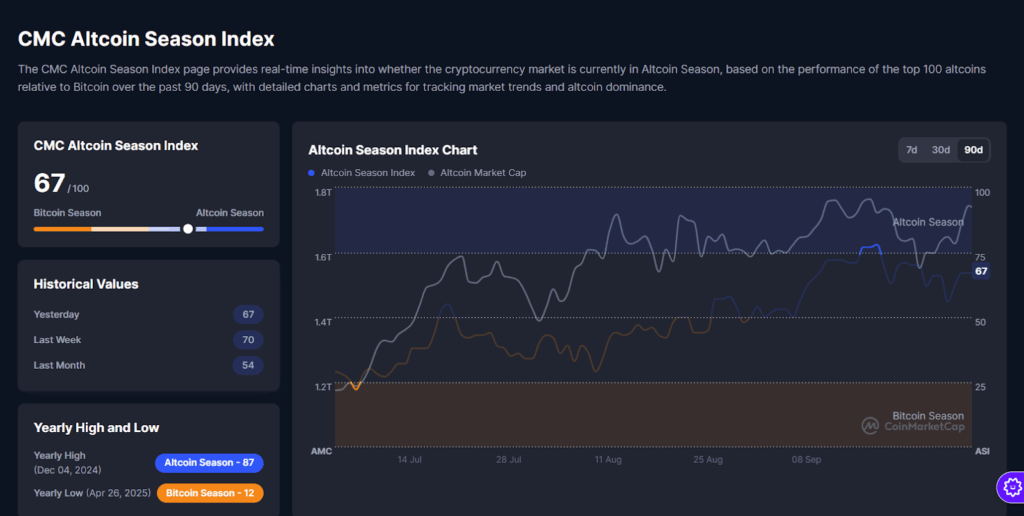This screenshot has height=516, width=1024.
Task: Click the Last Month value 54 badge
Action: (x=248, y=365)
